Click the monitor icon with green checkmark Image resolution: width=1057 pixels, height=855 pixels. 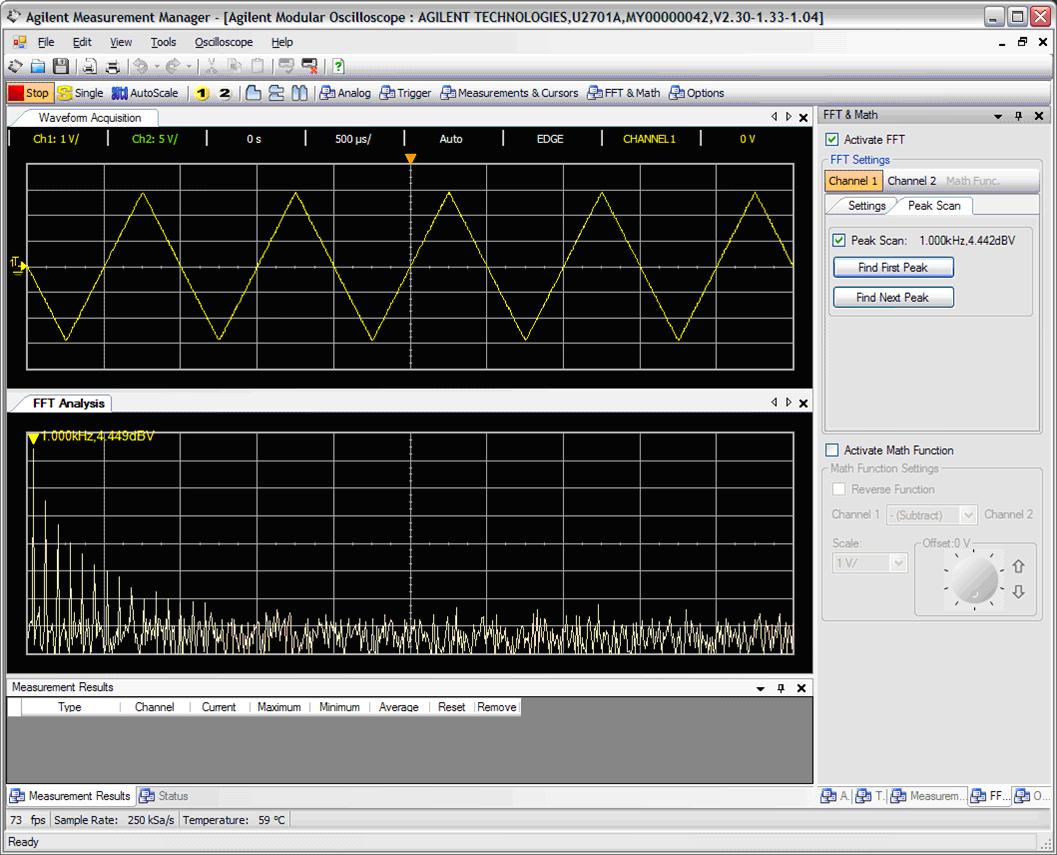pos(286,66)
